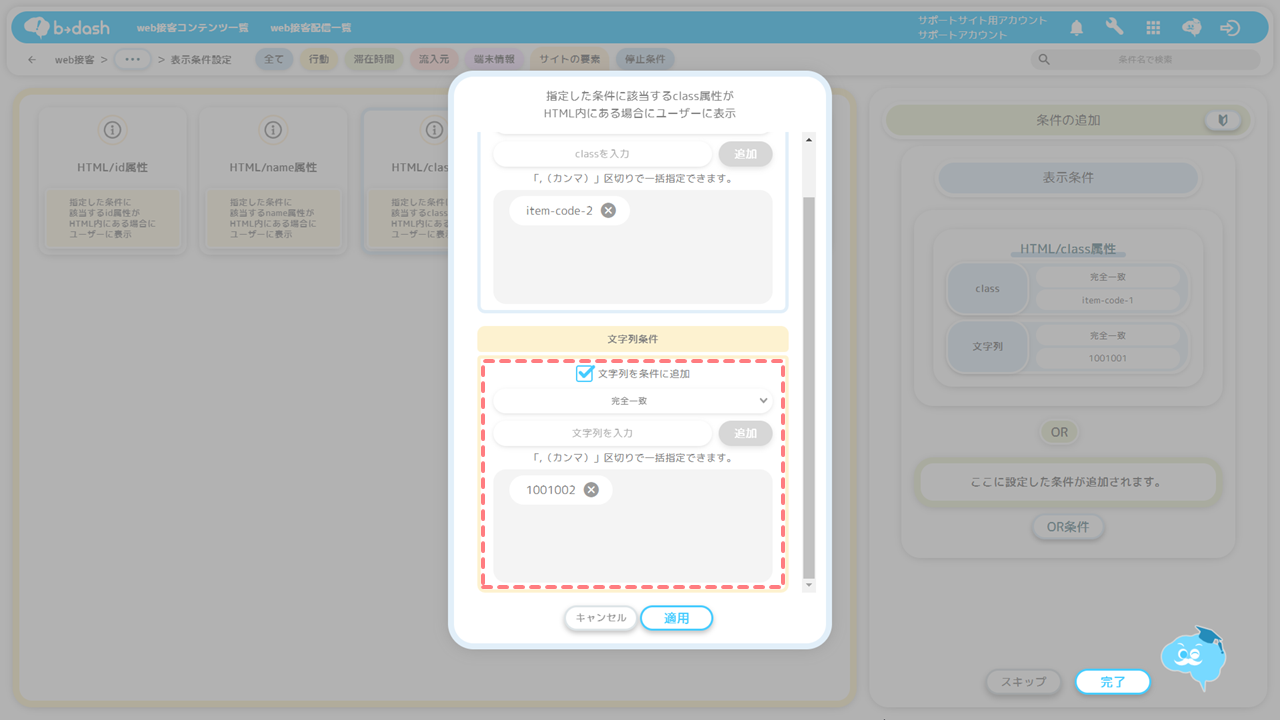Open the notifications bell
Viewport: 1280px width, 720px height.
1077,28
